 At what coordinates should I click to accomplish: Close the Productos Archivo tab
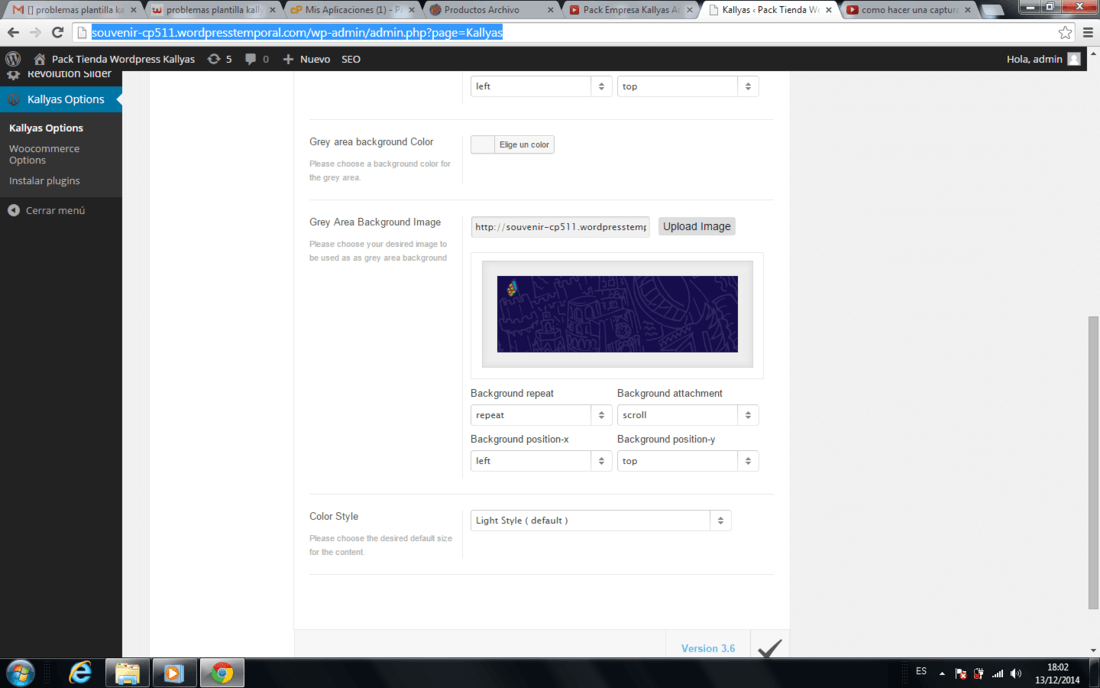[550, 10]
